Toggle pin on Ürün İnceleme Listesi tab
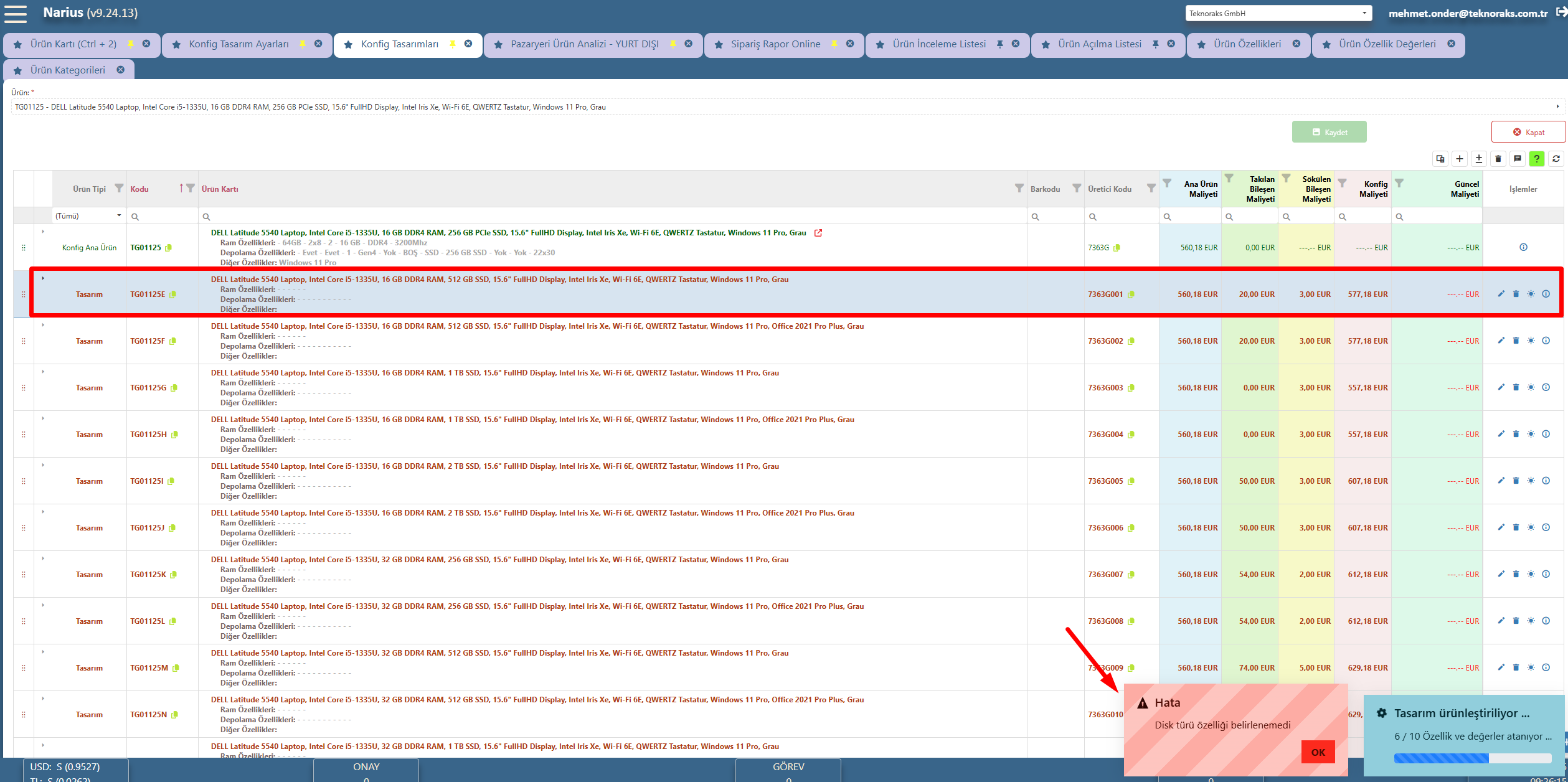This screenshot has width=1568, height=782. [1000, 44]
